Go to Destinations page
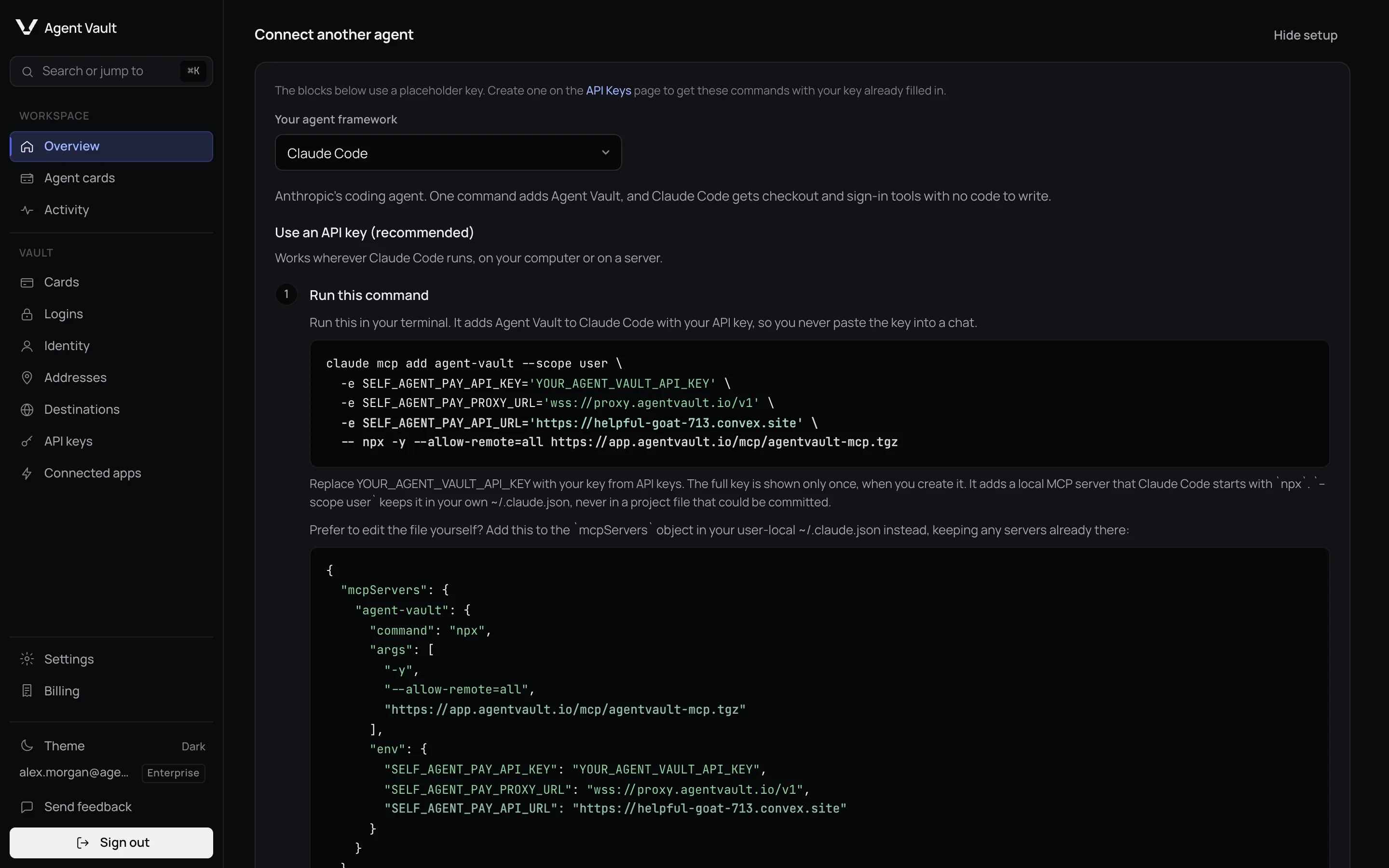1389x868 pixels. click(111, 410)
